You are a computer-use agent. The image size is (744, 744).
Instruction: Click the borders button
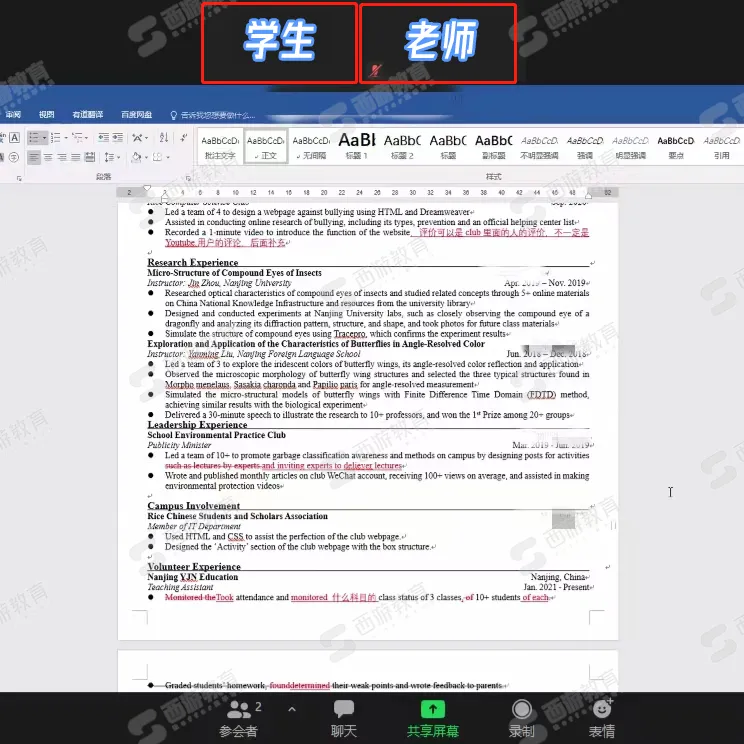click(158, 157)
